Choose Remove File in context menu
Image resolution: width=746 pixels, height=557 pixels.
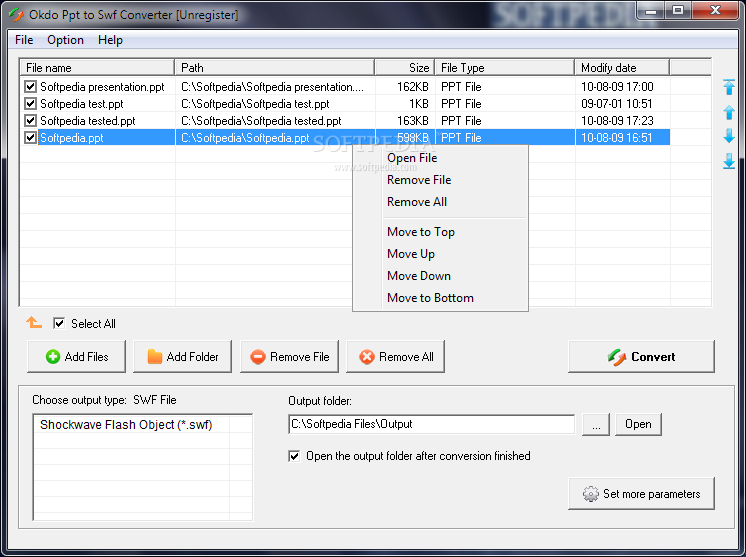(x=441, y=180)
